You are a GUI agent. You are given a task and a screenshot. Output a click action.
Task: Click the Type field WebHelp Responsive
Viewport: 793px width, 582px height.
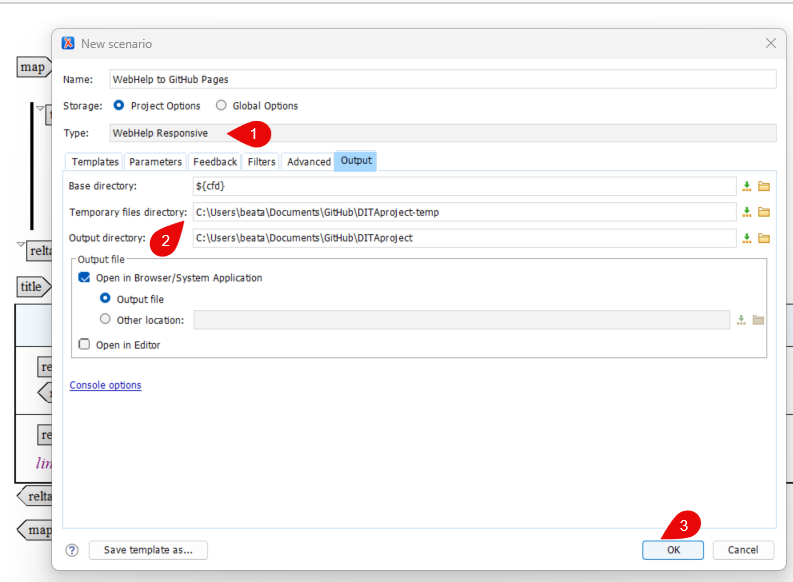click(443, 133)
